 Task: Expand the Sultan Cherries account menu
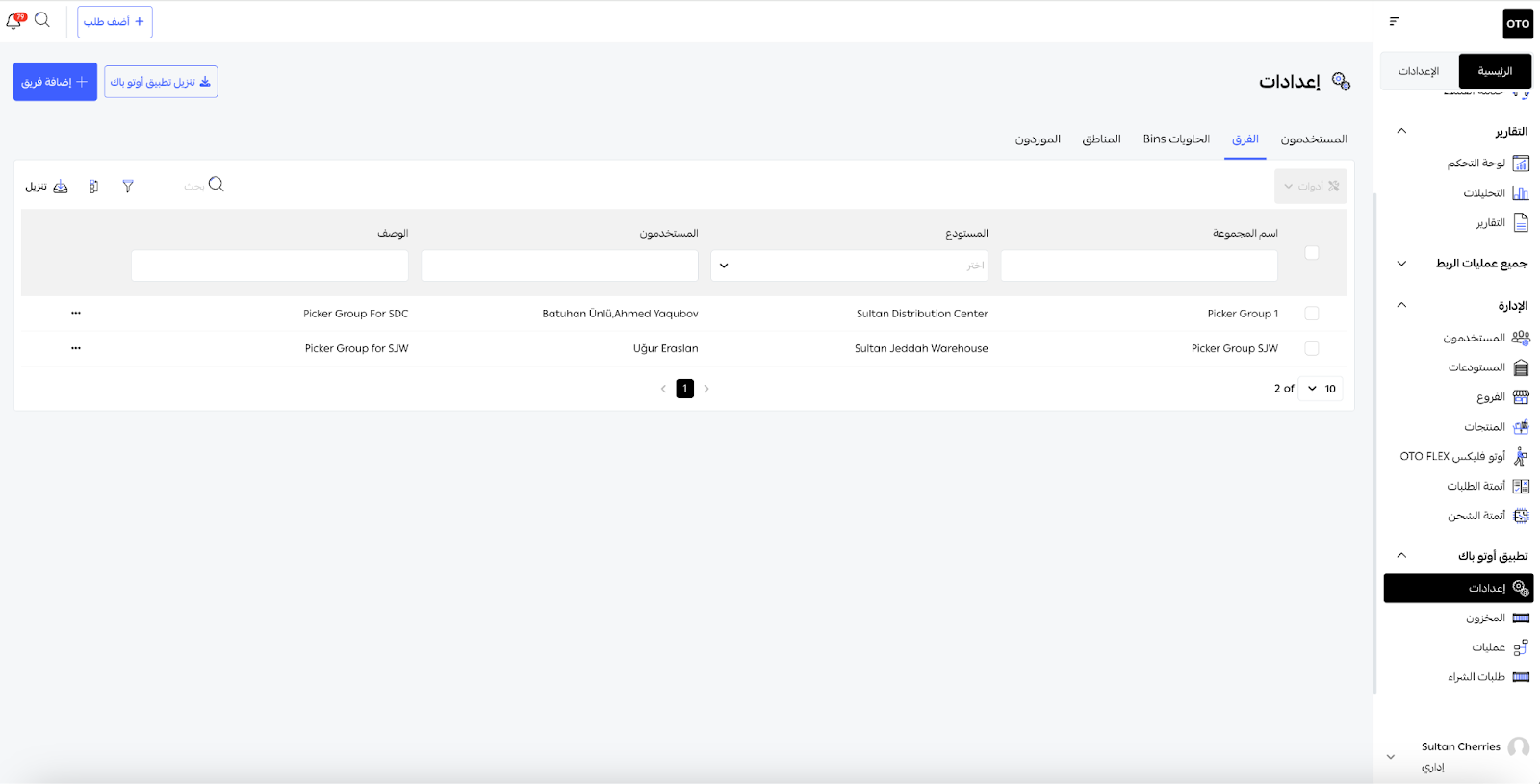1390,757
